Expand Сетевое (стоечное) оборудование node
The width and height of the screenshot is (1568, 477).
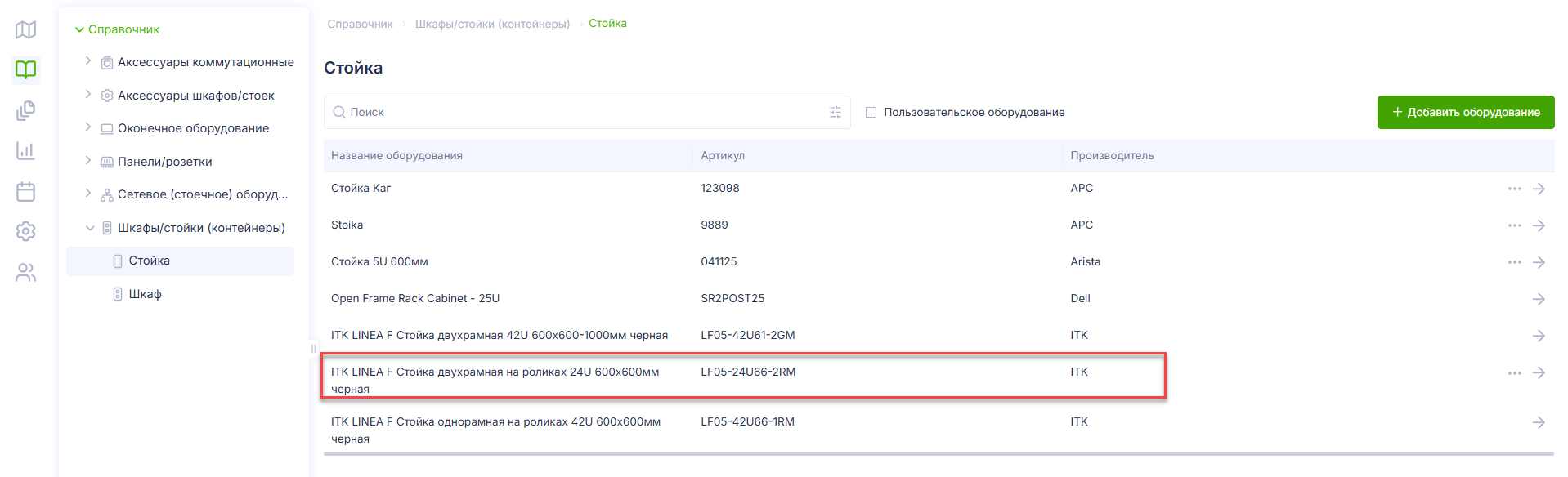[x=88, y=194]
